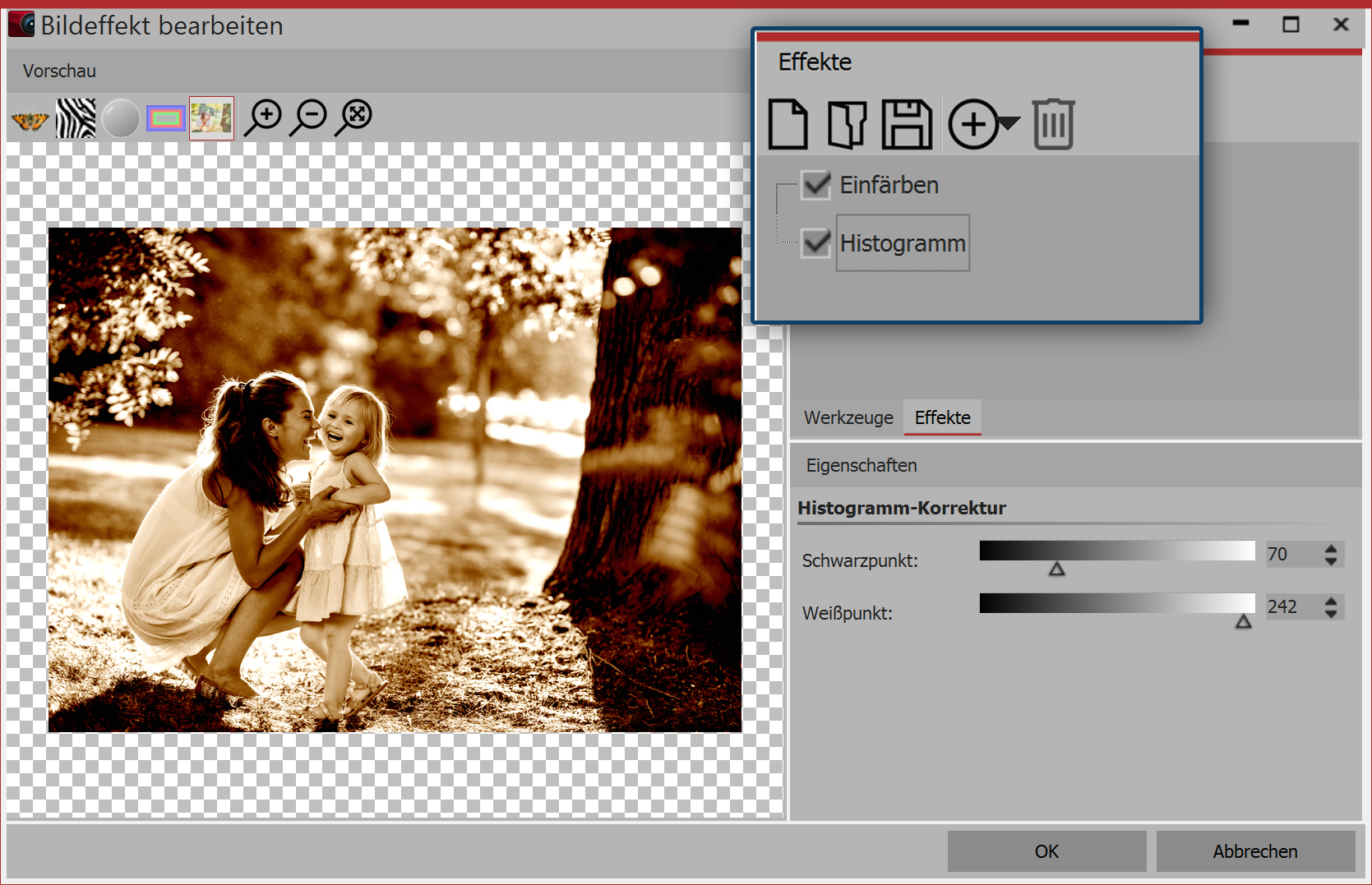
Task: Click the zoom in magnifier icon
Action: click(x=265, y=118)
